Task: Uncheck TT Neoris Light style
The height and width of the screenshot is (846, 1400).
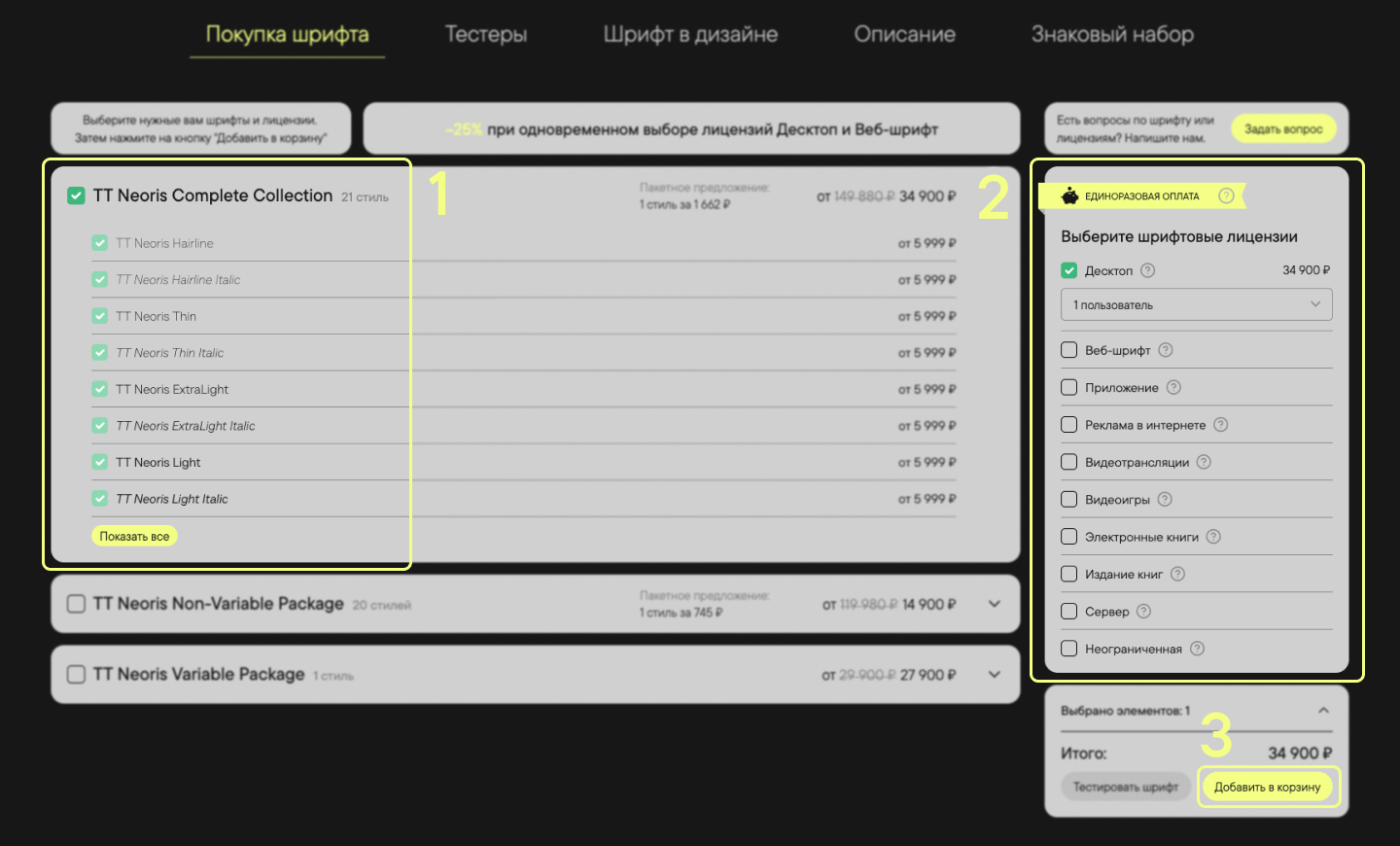Action: click(100, 462)
